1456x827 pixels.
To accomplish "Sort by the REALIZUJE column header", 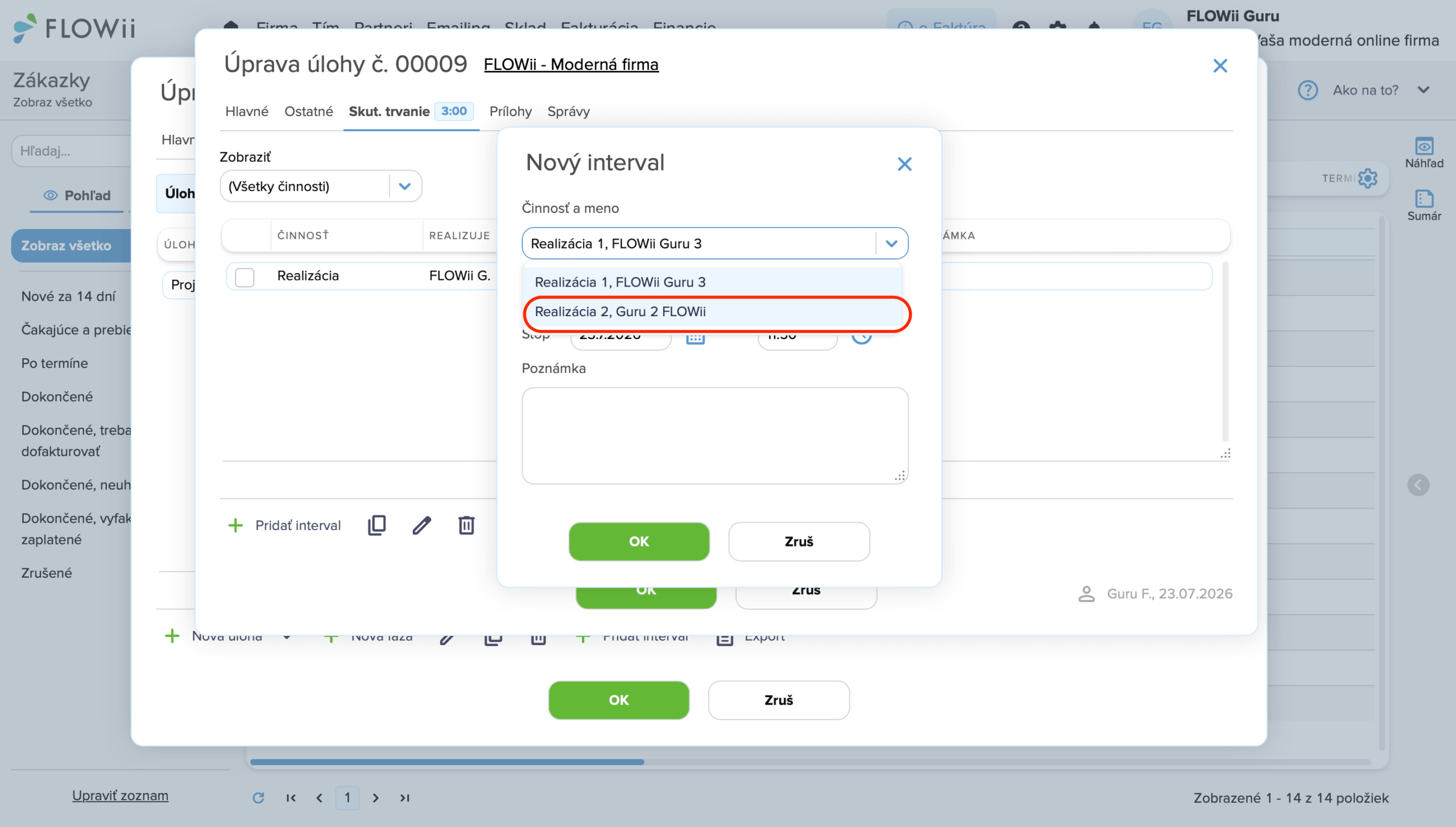I will [460, 235].
